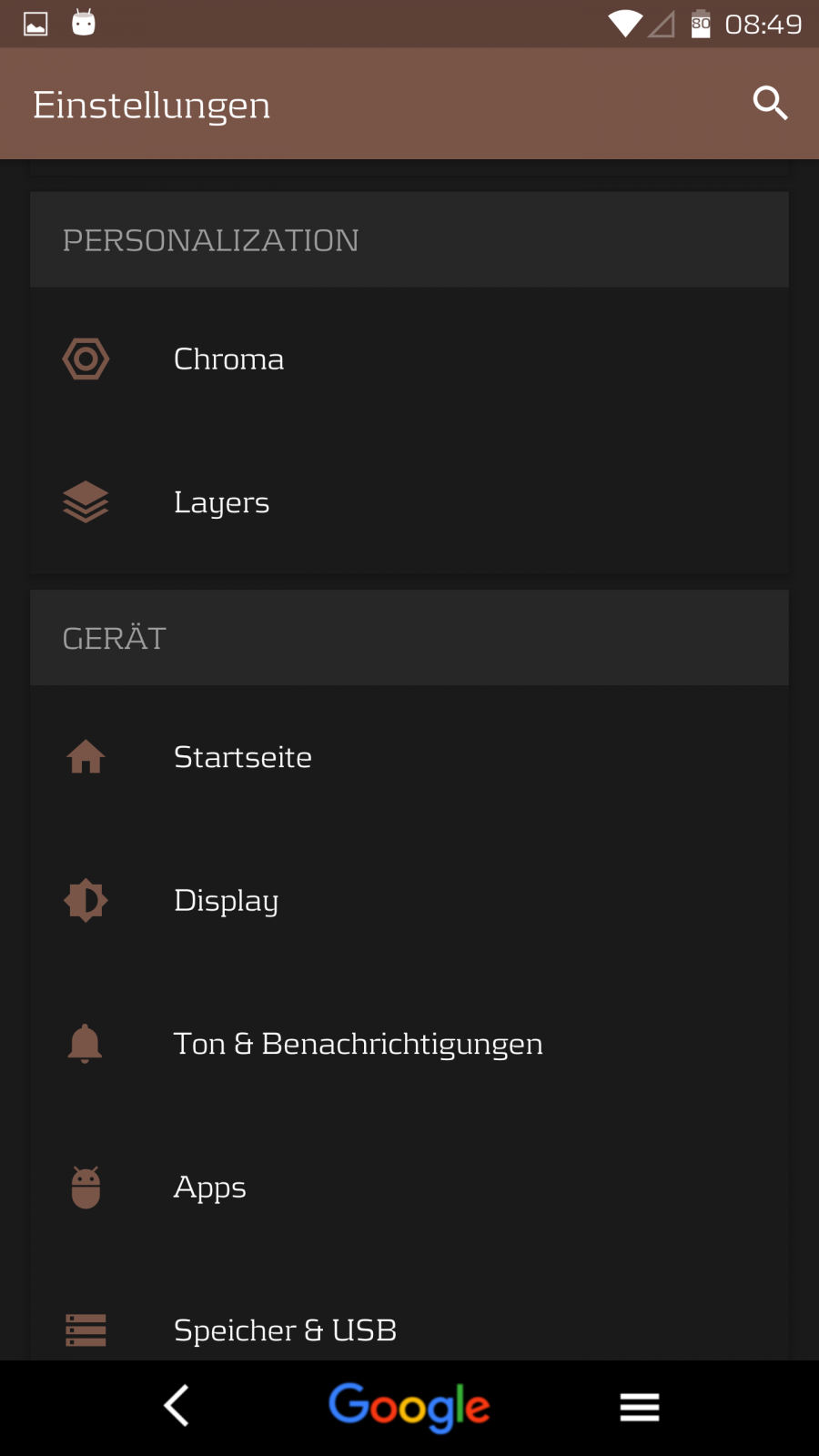Viewport: 819px width, 1456px height.
Task: Tap the Einstellungen title
Action: [x=152, y=105]
